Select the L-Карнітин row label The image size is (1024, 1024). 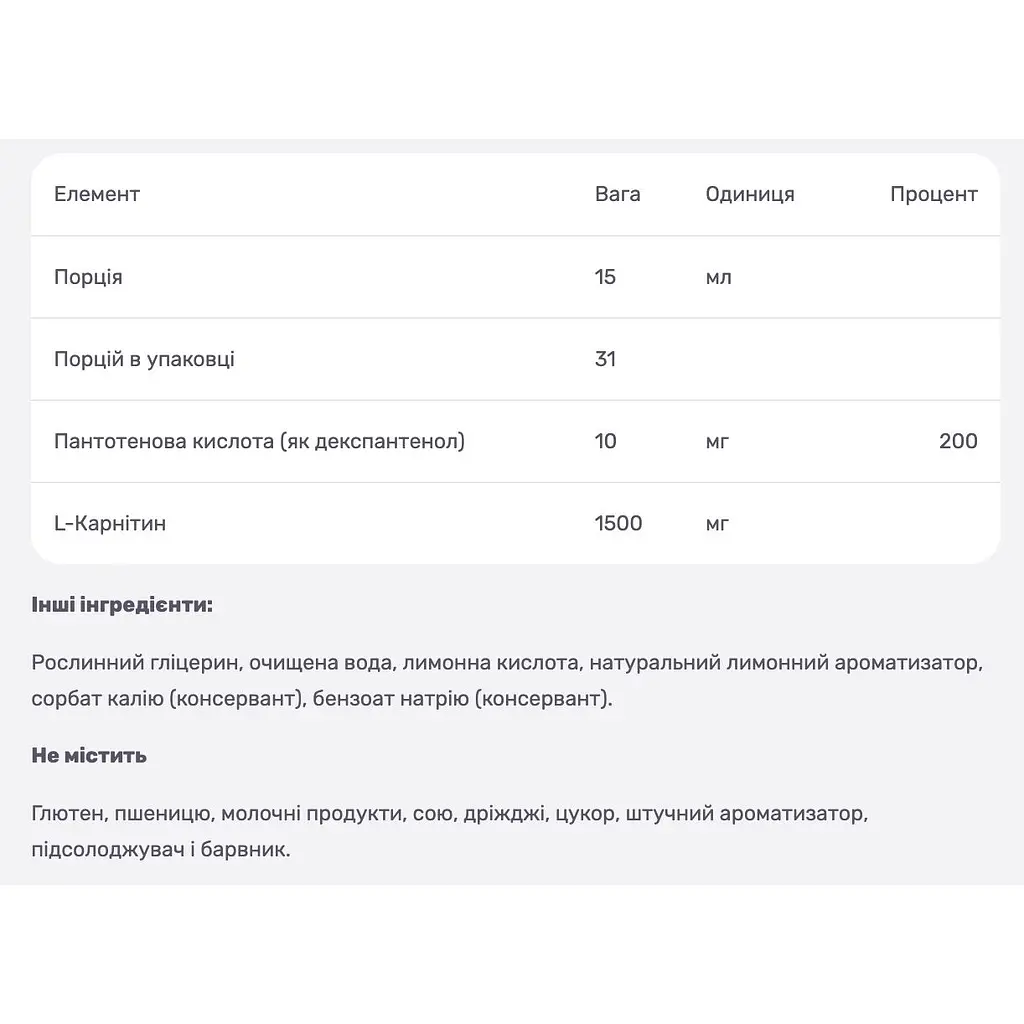click(110, 523)
